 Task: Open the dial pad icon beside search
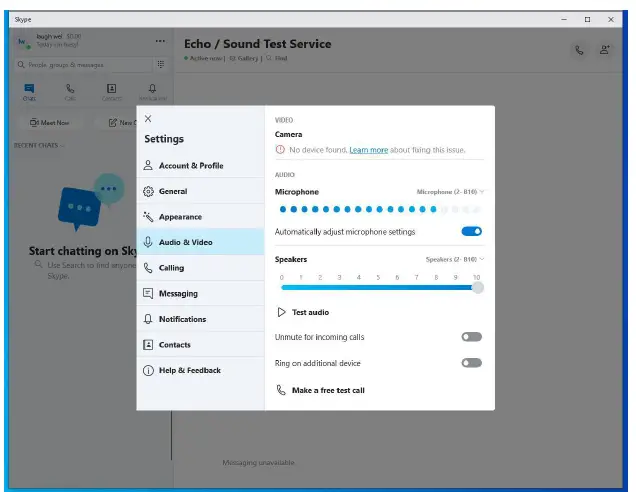point(161,64)
